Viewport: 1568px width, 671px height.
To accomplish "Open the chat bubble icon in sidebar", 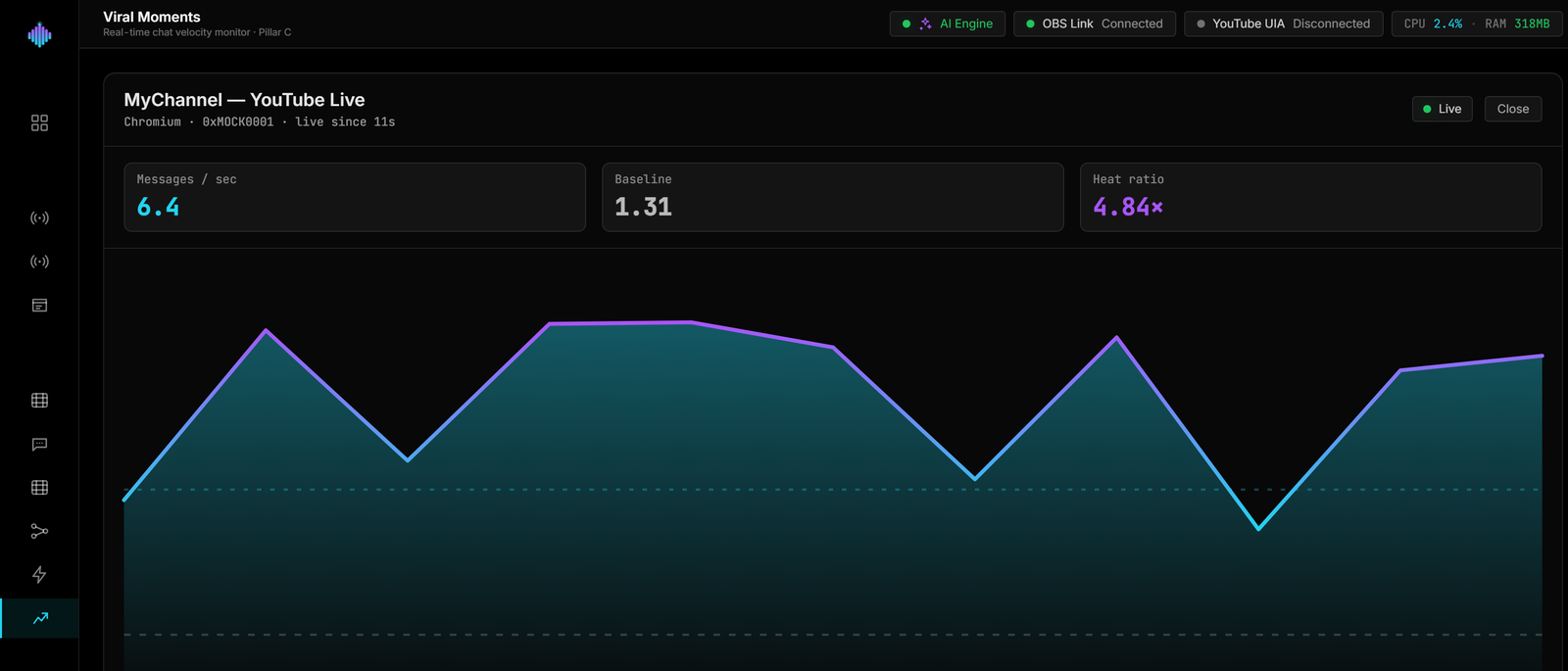I will [39, 444].
